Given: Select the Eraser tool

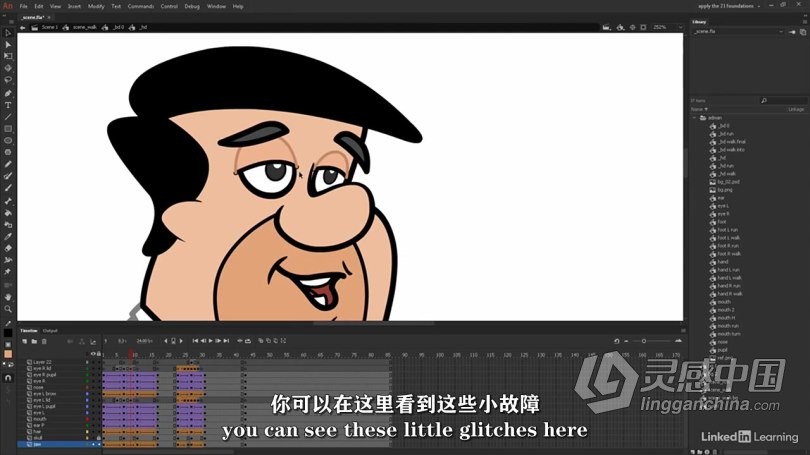Looking at the screenshot, I should [8, 248].
